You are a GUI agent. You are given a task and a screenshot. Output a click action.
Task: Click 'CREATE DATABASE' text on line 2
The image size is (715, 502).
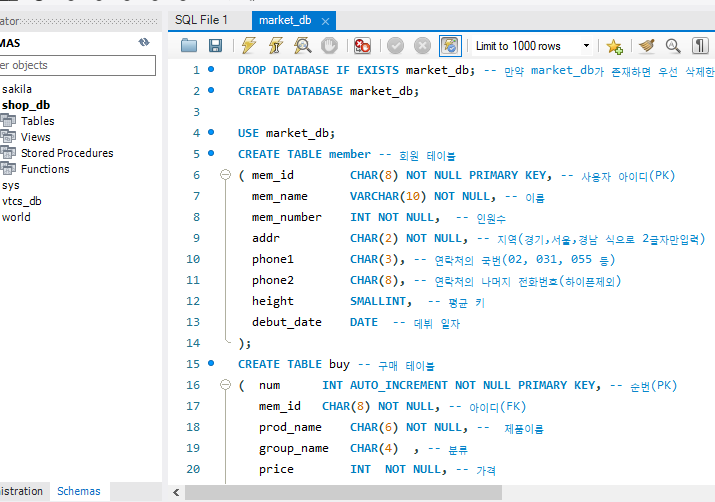coord(290,91)
